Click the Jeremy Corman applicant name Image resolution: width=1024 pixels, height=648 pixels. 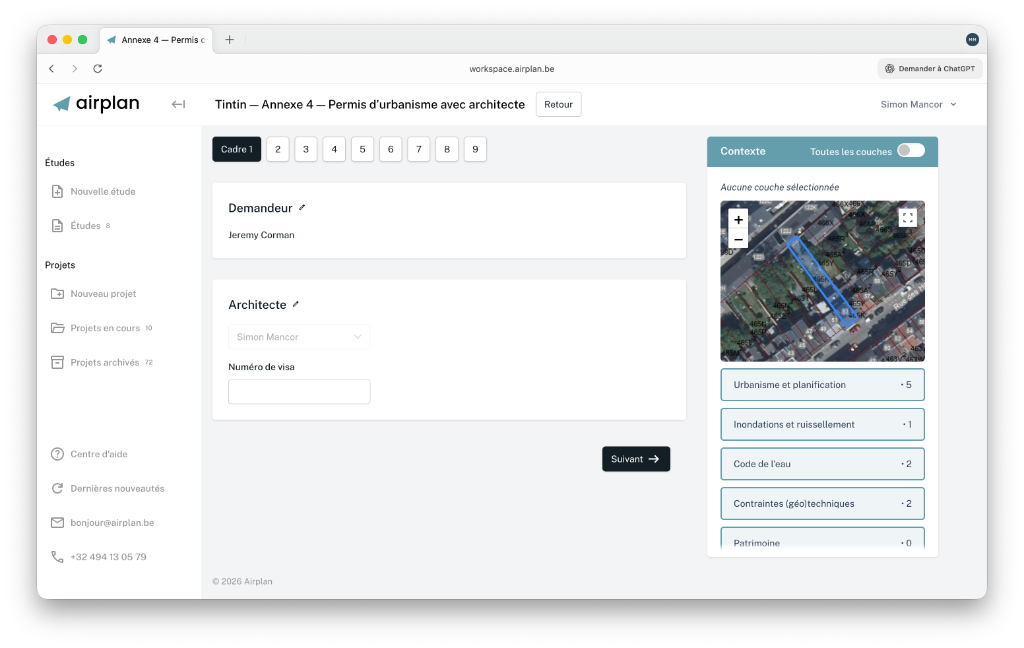click(x=261, y=235)
